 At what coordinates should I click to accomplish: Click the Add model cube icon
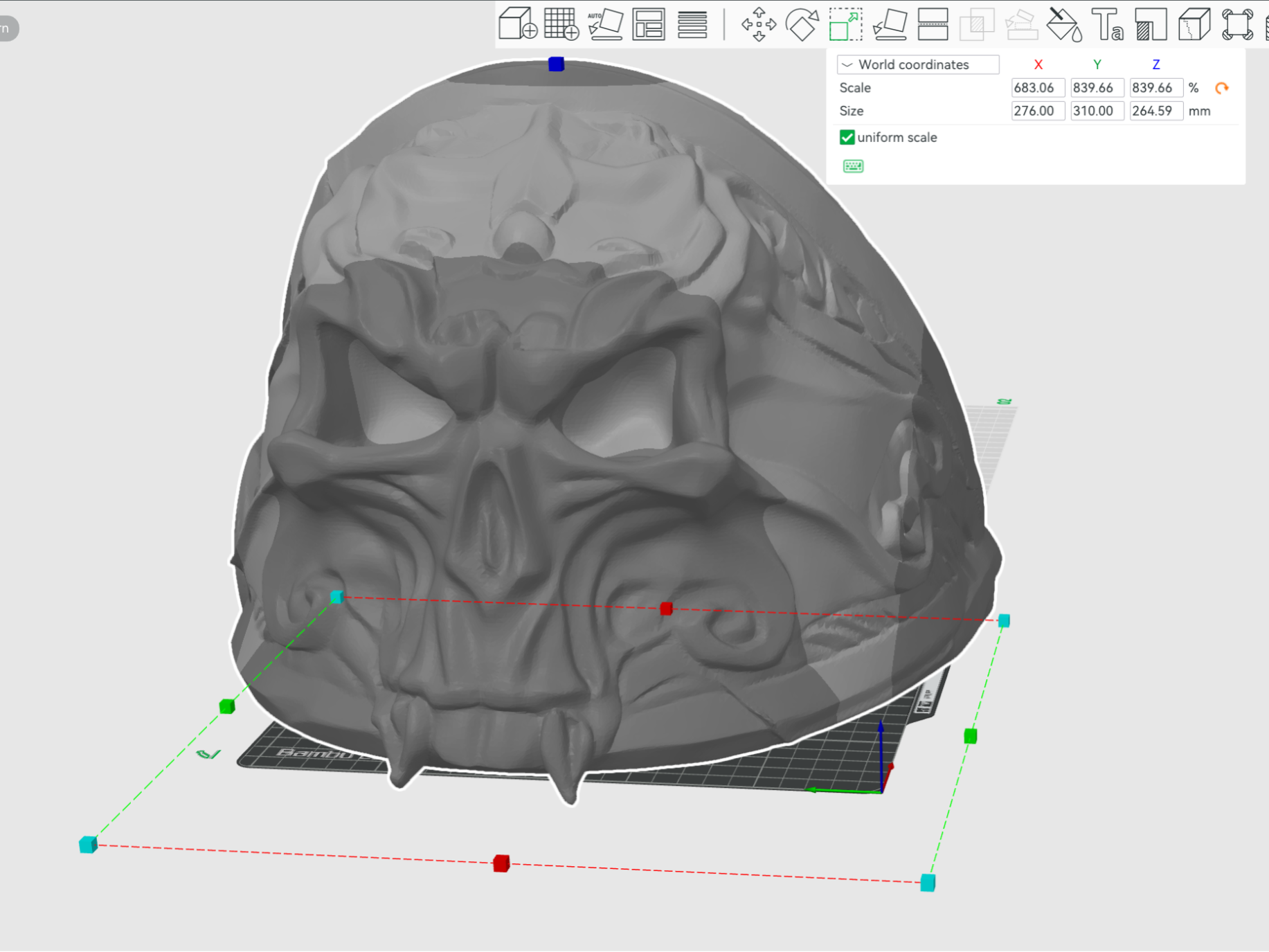[x=518, y=24]
